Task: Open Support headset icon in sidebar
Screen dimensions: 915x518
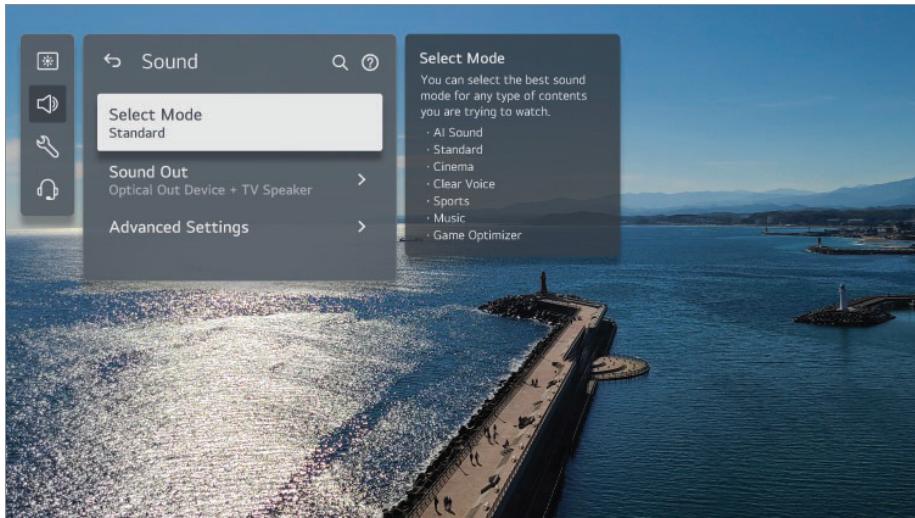Action: click(47, 189)
